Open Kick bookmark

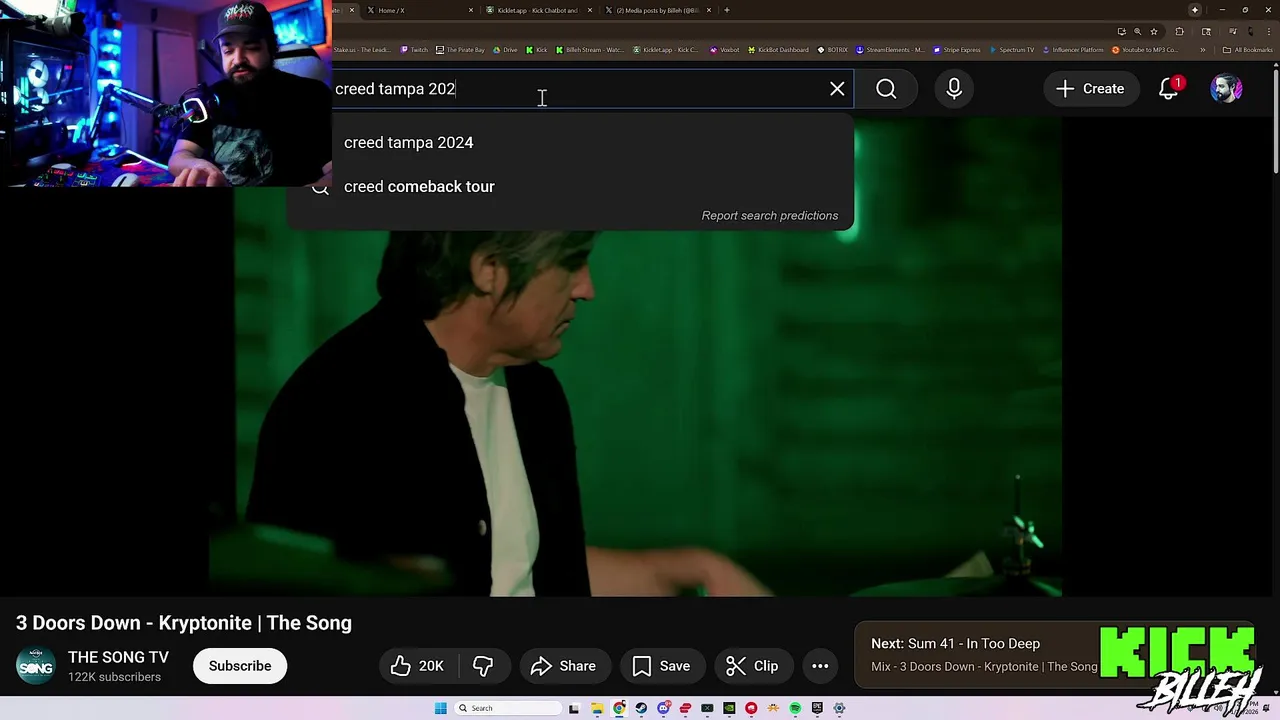pyautogui.click(x=537, y=50)
